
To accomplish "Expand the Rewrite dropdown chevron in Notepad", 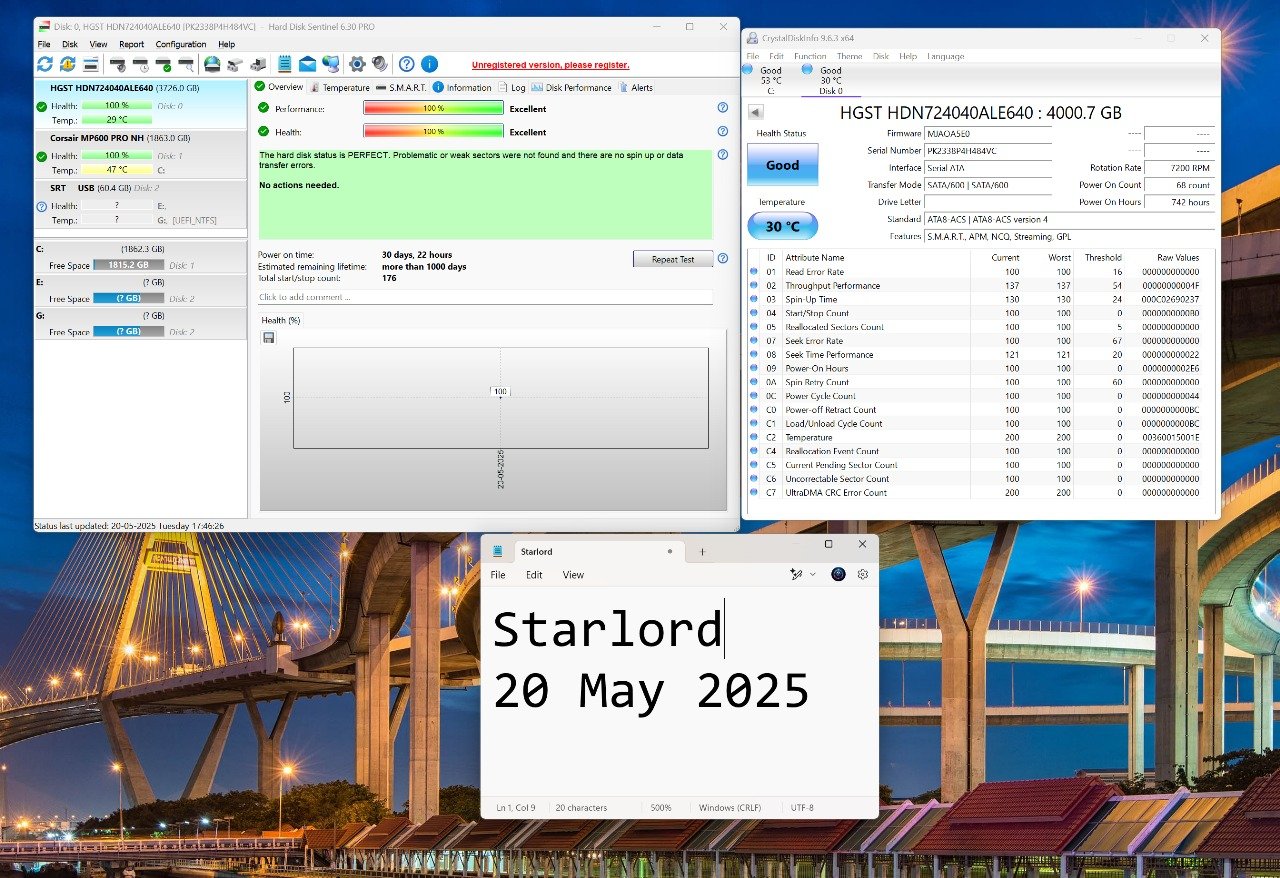I will [x=812, y=574].
